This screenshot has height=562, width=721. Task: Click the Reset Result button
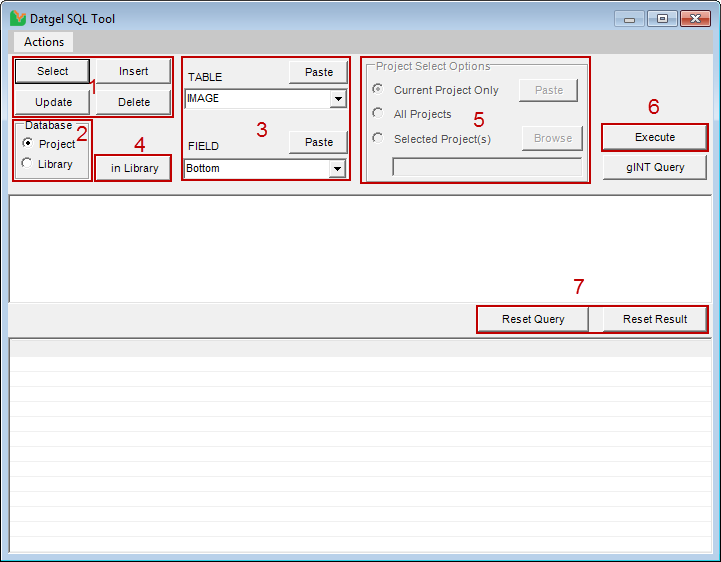click(x=654, y=319)
